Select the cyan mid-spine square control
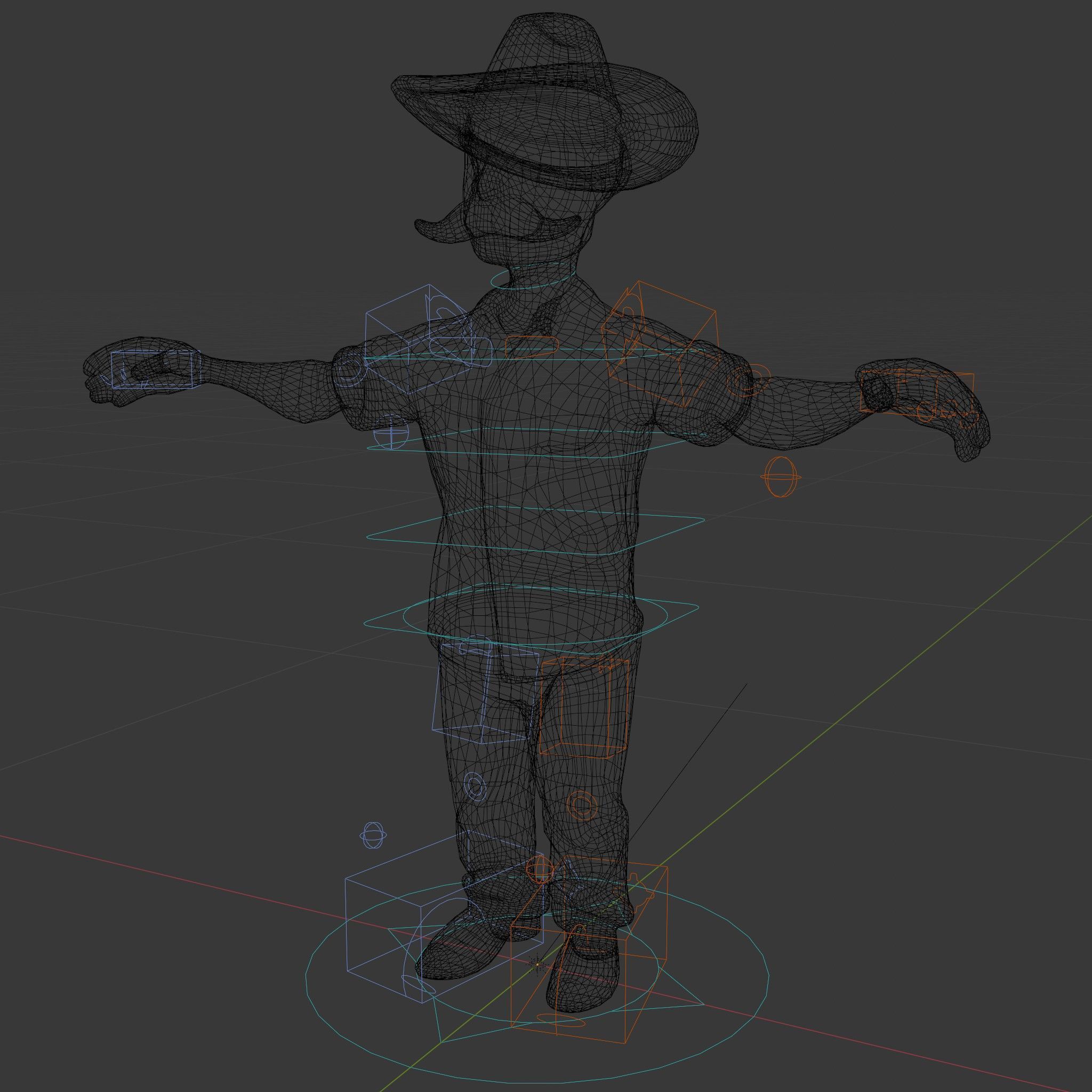 tap(536, 531)
